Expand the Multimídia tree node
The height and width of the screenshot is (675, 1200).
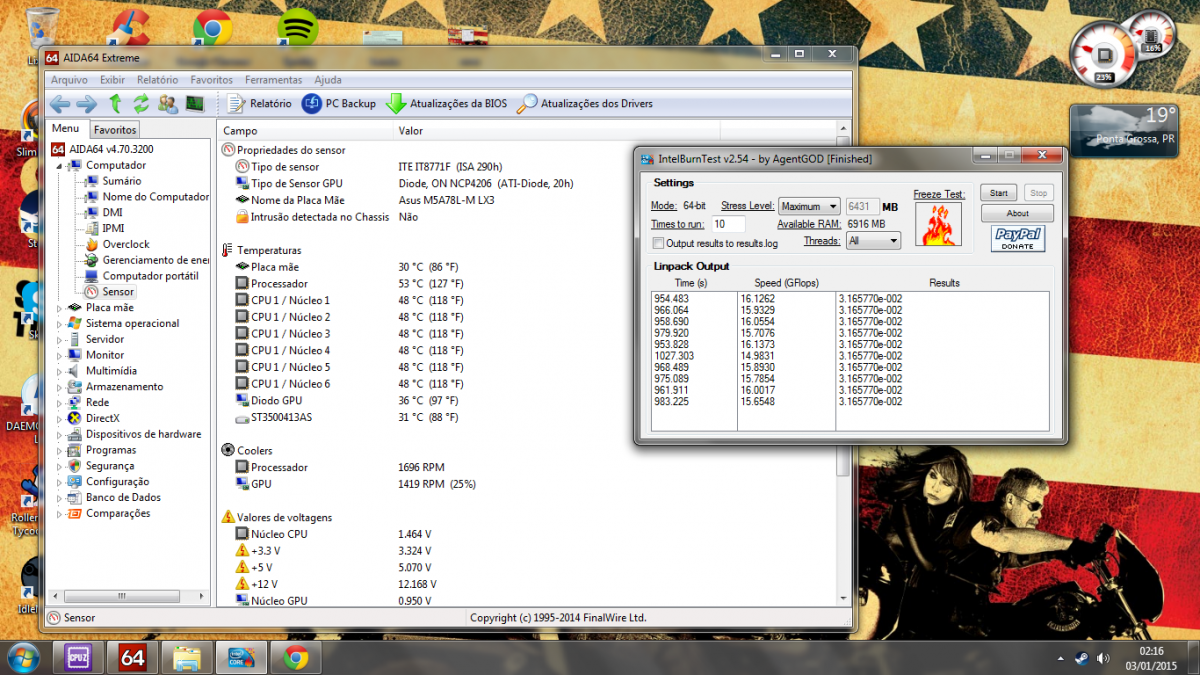[59, 371]
